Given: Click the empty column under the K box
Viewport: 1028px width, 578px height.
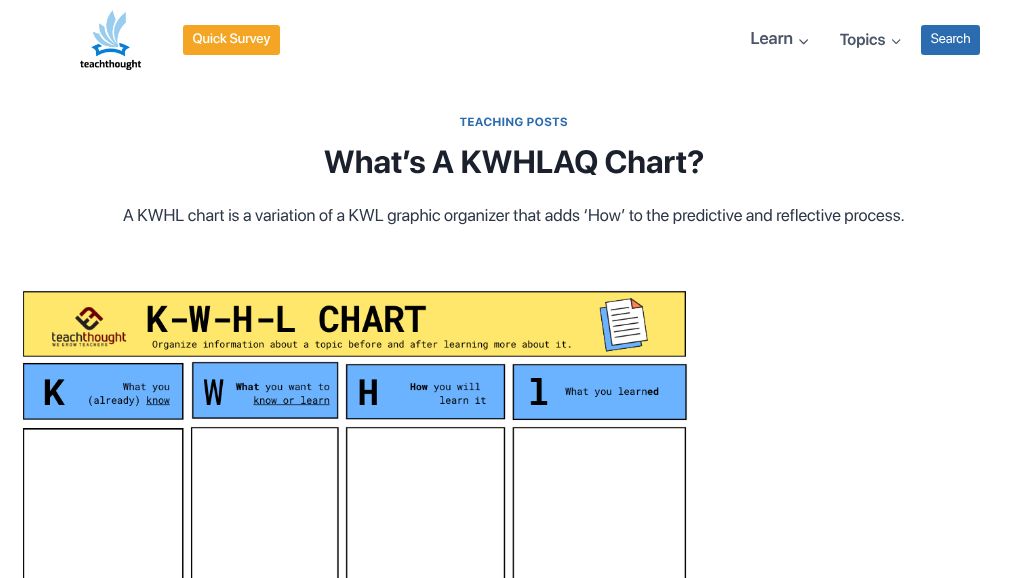Looking at the screenshot, I should point(103,502).
